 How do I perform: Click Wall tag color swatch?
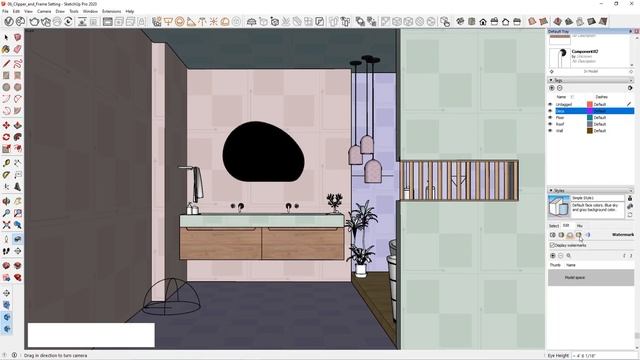click(590, 131)
